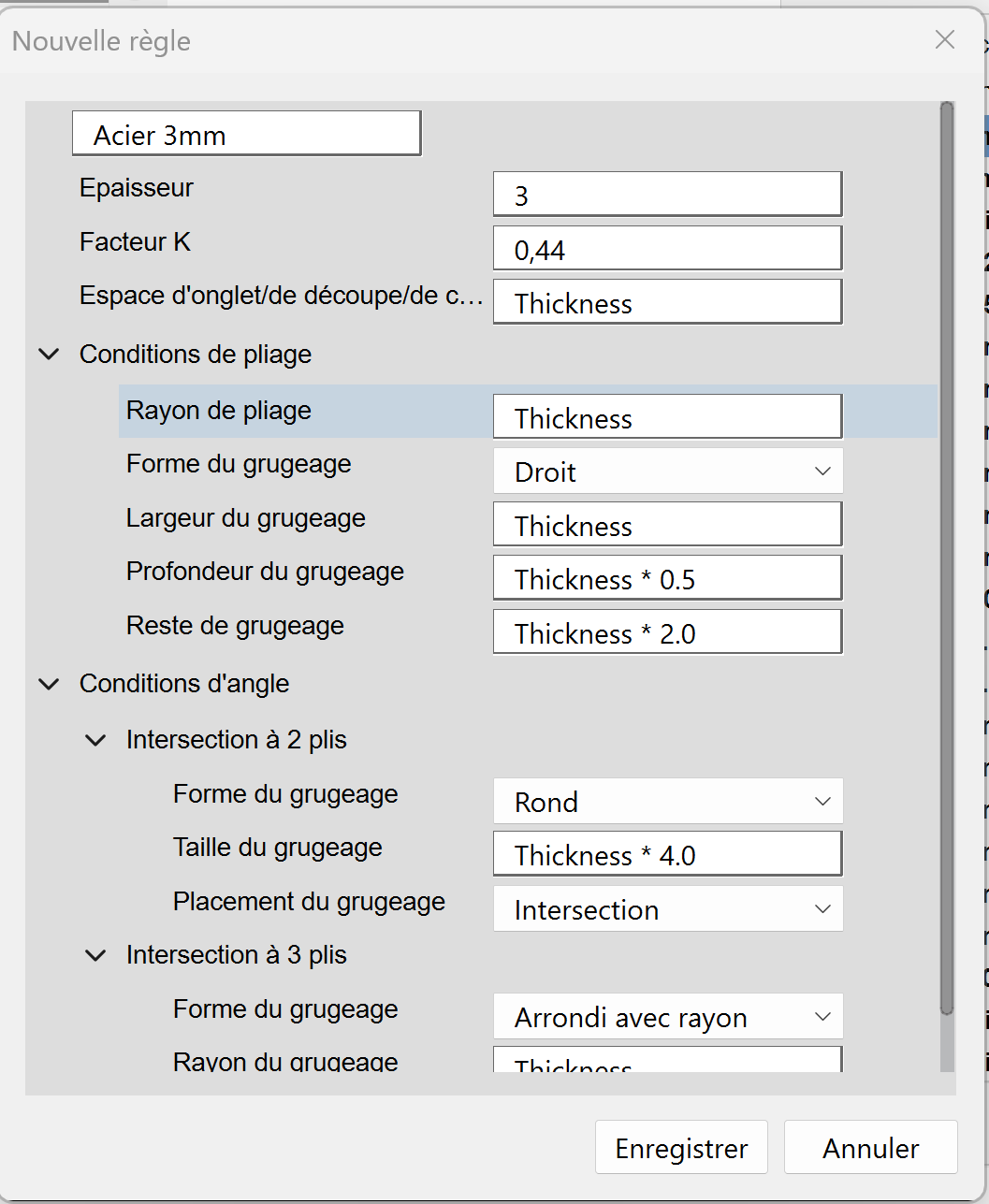This screenshot has width=989, height=1204.
Task: Click the Reste de grugeage field
Action: [x=667, y=632]
